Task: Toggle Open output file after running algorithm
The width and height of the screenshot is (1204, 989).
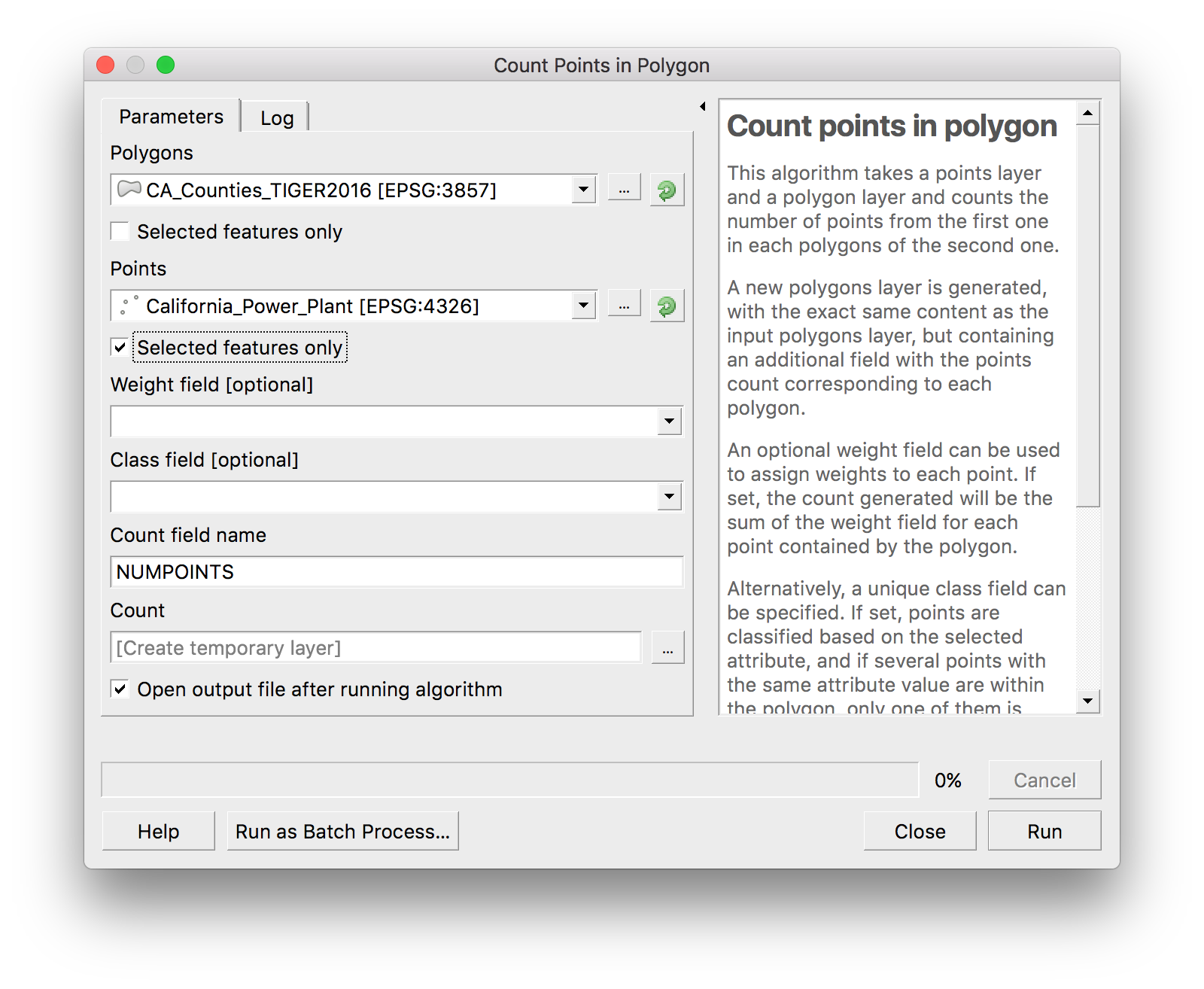Action: click(x=120, y=689)
